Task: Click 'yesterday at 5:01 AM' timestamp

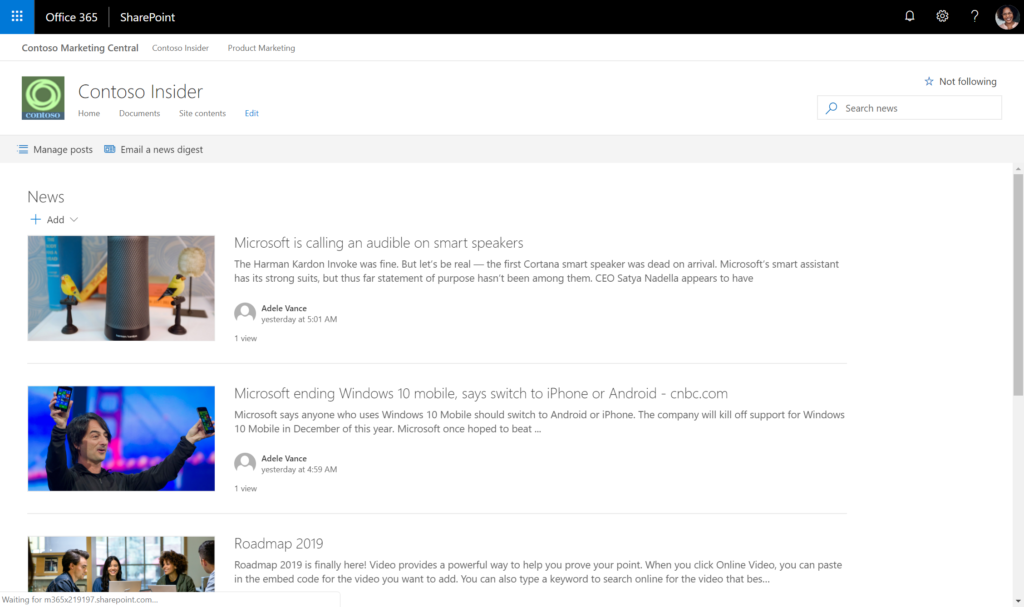Action: point(299,320)
